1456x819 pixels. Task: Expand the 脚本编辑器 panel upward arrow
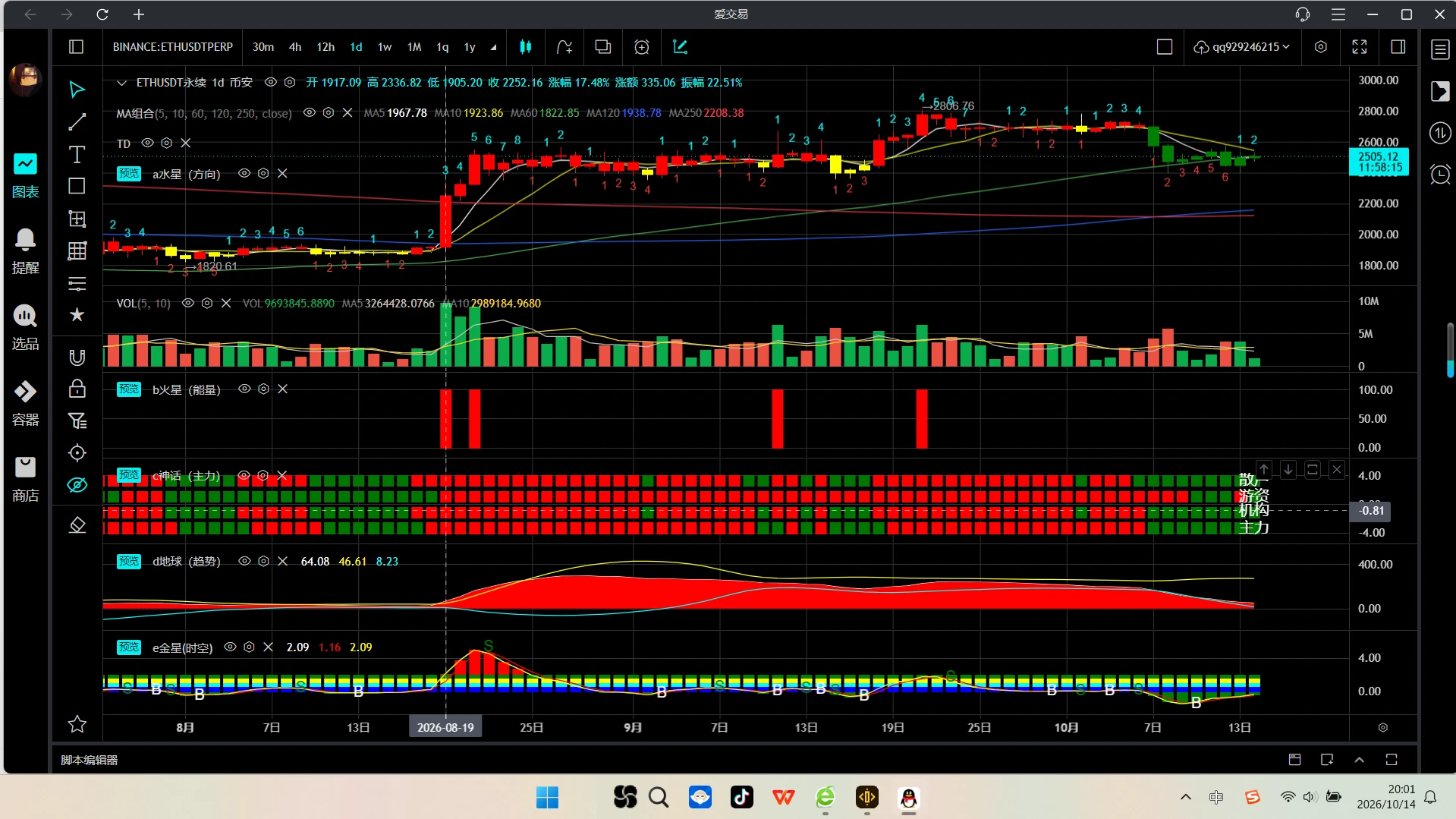pos(1359,760)
